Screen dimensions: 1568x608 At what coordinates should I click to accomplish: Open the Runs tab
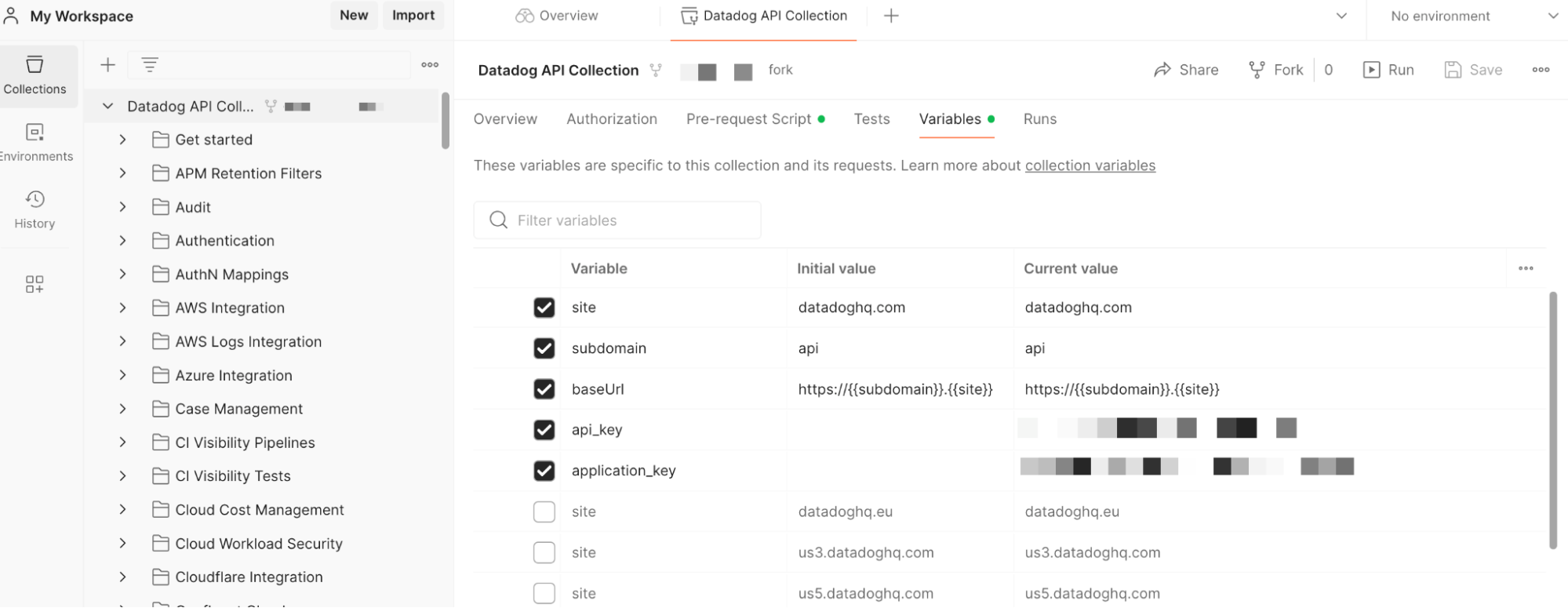(x=1040, y=119)
